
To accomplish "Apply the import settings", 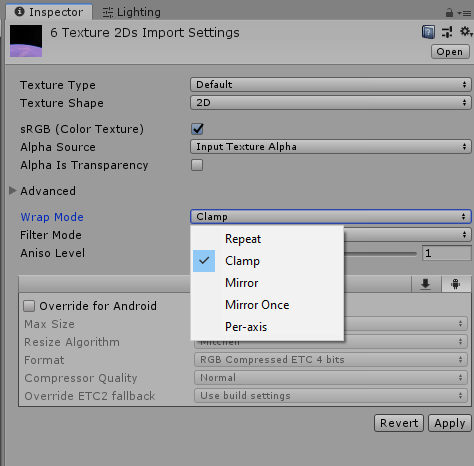I will click(450, 423).
